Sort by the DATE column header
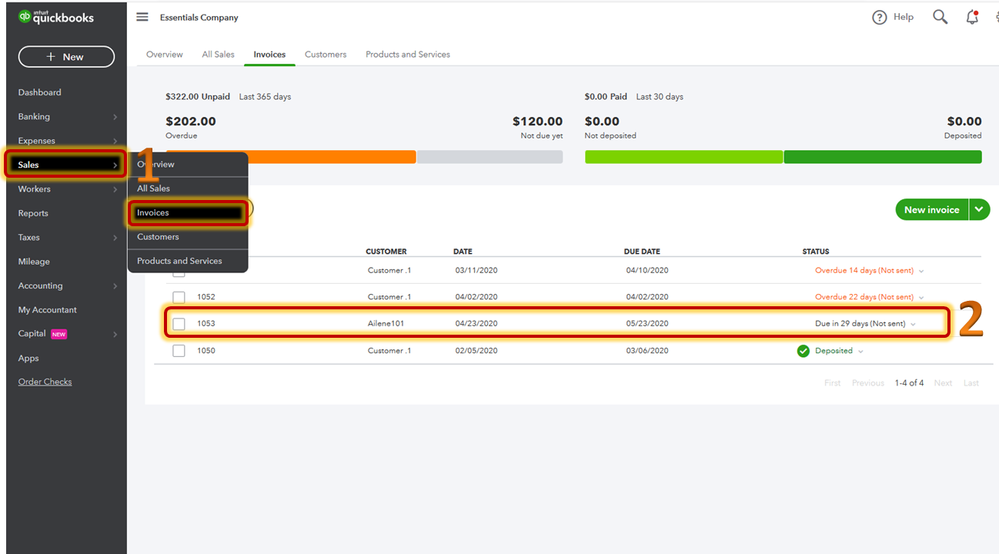Image resolution: width=999 pixels, height=554 pixels. [463, 252]
